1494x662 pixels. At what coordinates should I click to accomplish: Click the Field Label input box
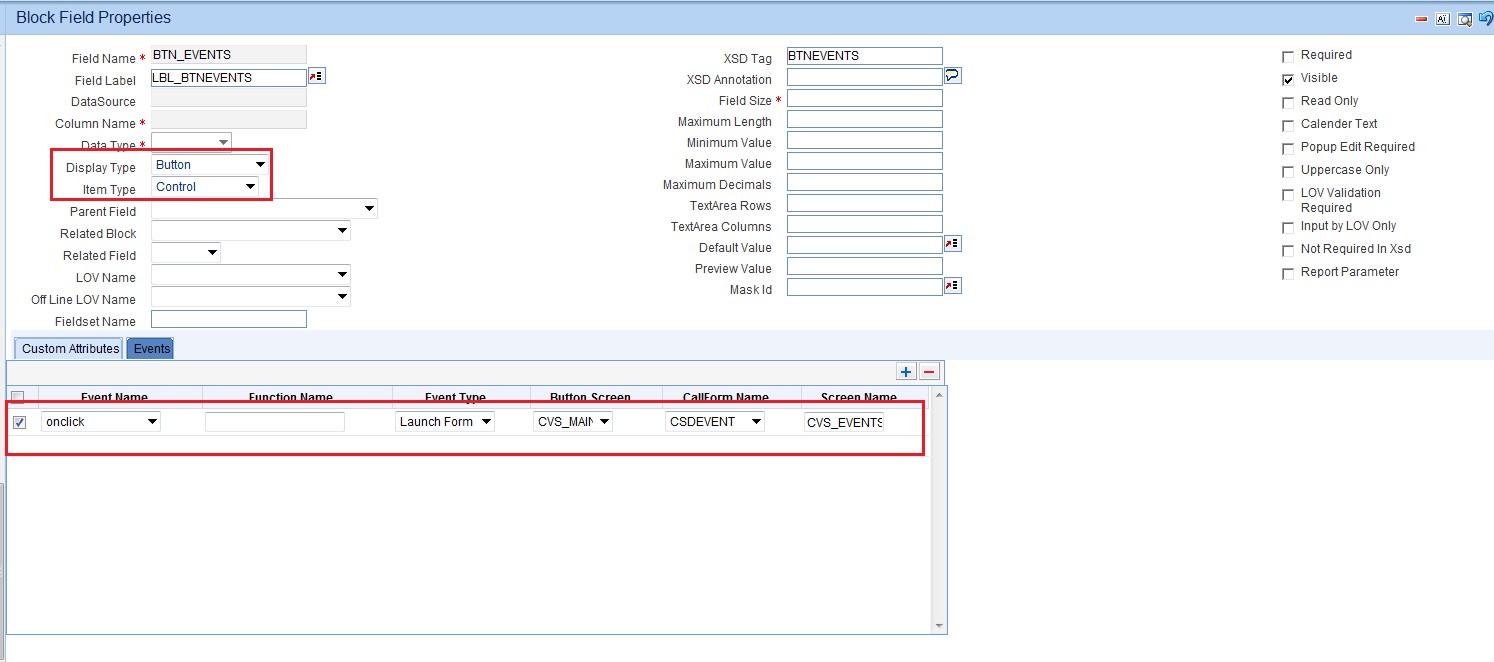click(x=229, y=77)
